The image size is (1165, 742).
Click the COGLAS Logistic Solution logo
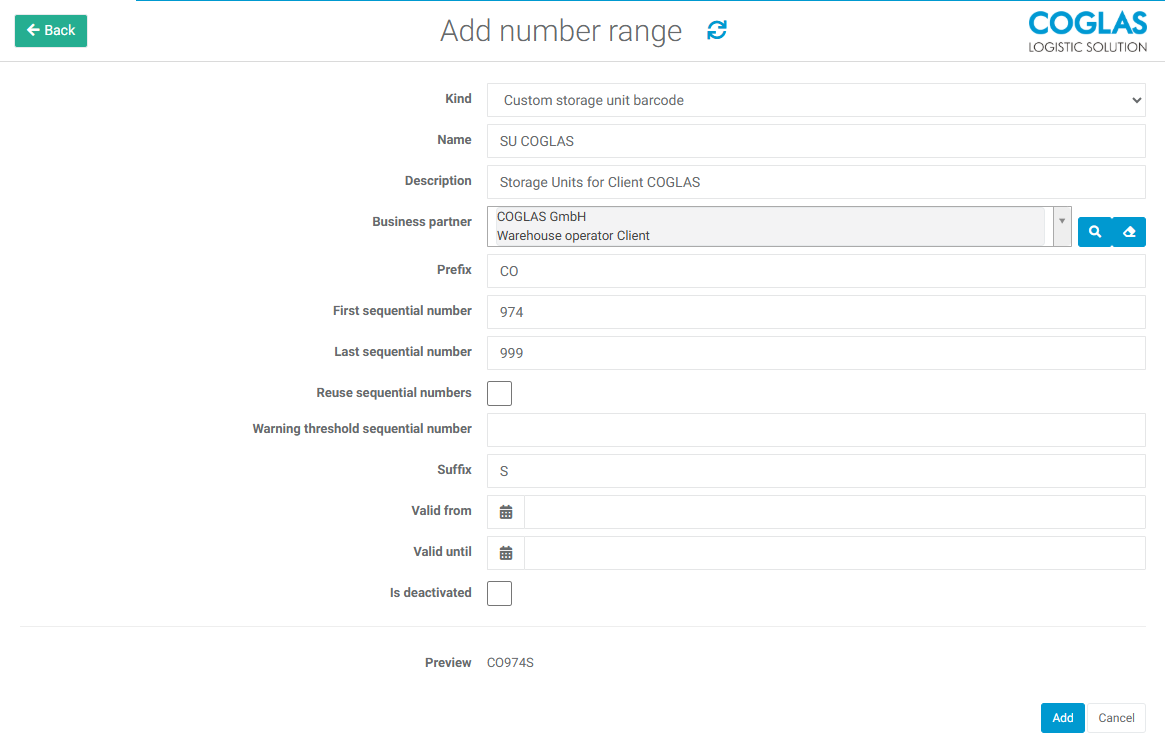(x=1087, y=32)
